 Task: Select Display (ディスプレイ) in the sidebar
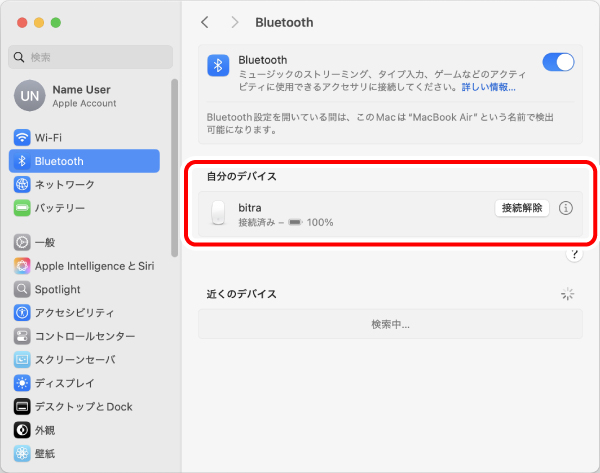[64, 383]
